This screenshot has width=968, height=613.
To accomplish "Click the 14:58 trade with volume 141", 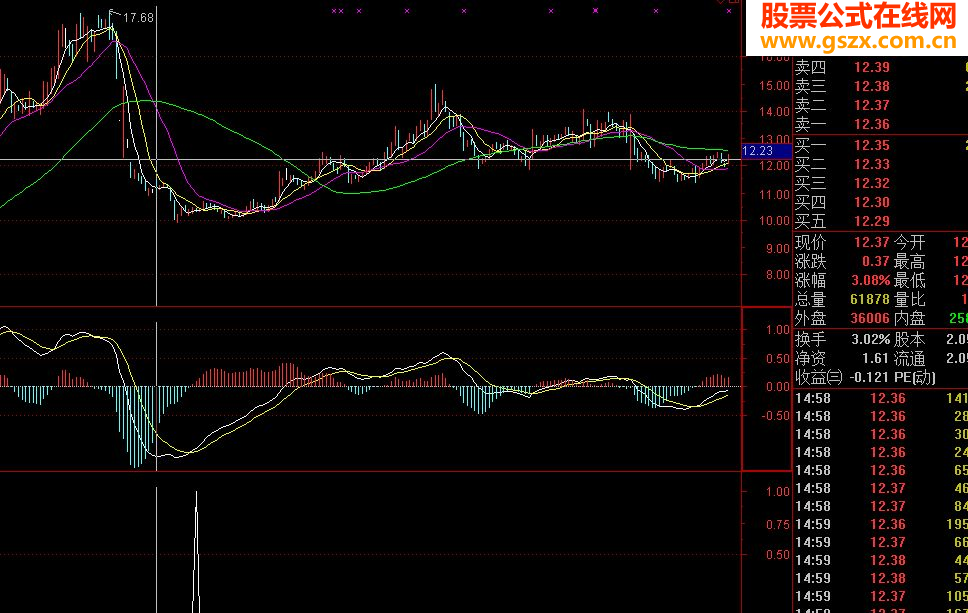I will [881, 399].
